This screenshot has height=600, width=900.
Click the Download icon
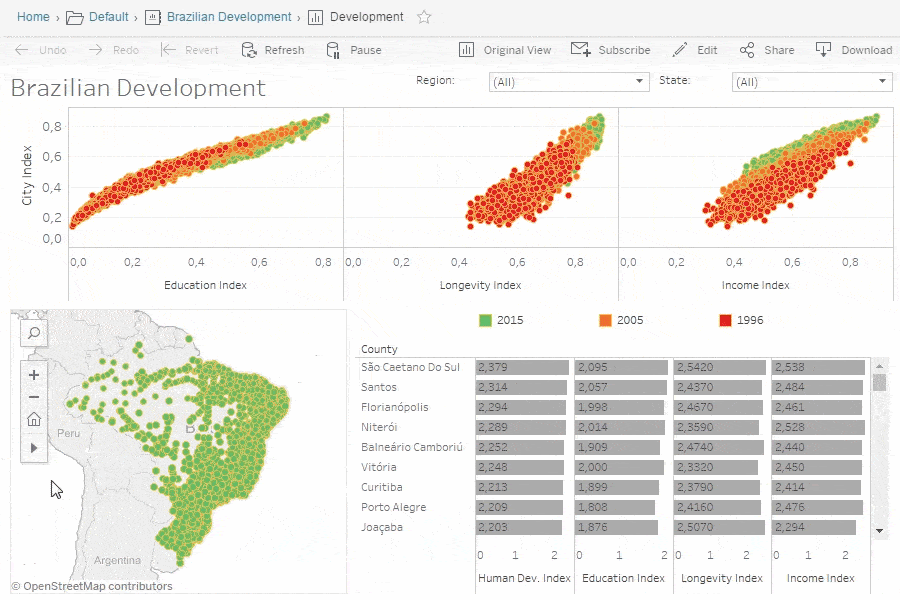click(822, 49)
